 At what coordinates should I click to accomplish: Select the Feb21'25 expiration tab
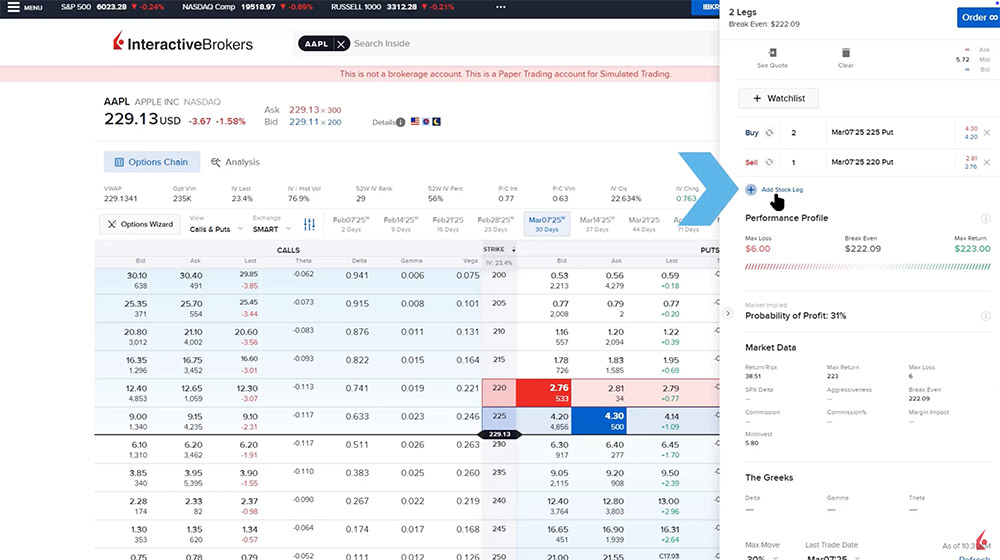[448, 224]
